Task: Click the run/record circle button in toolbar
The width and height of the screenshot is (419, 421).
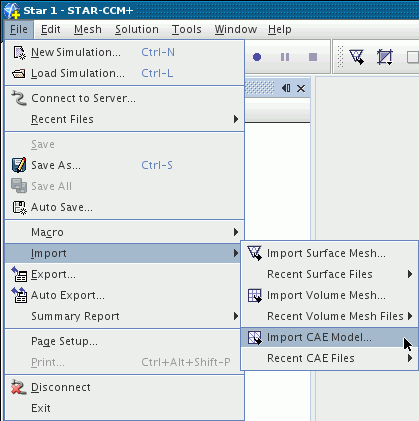Action: pos(257,57)
